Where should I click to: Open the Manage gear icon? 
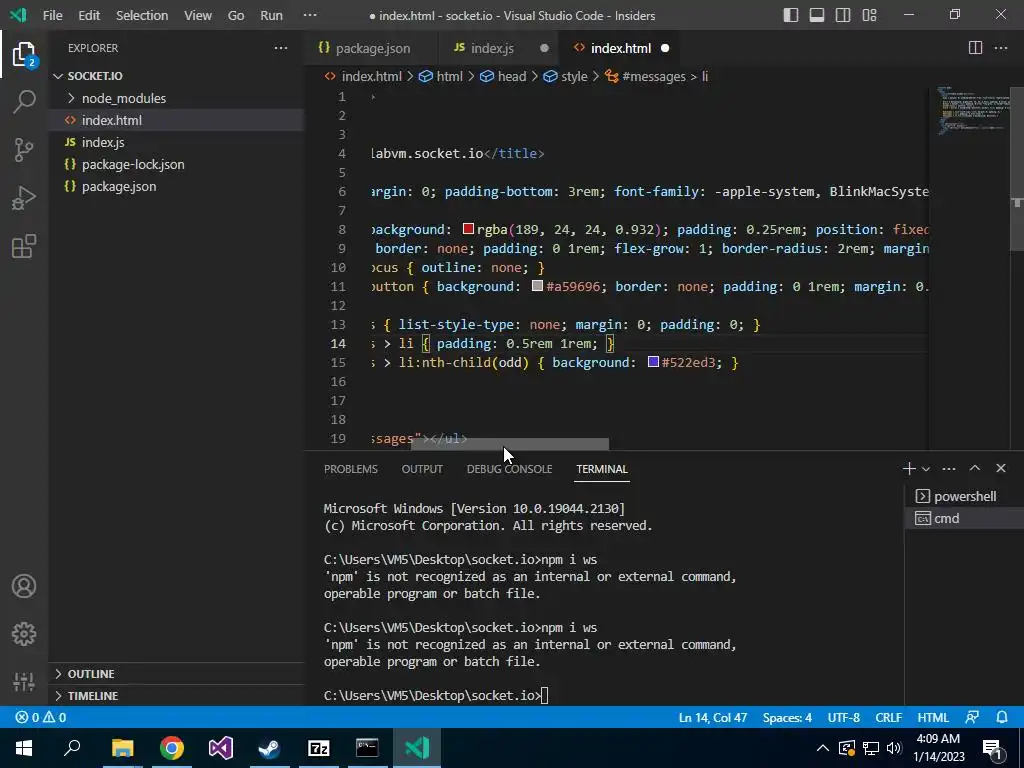(24, 633)
